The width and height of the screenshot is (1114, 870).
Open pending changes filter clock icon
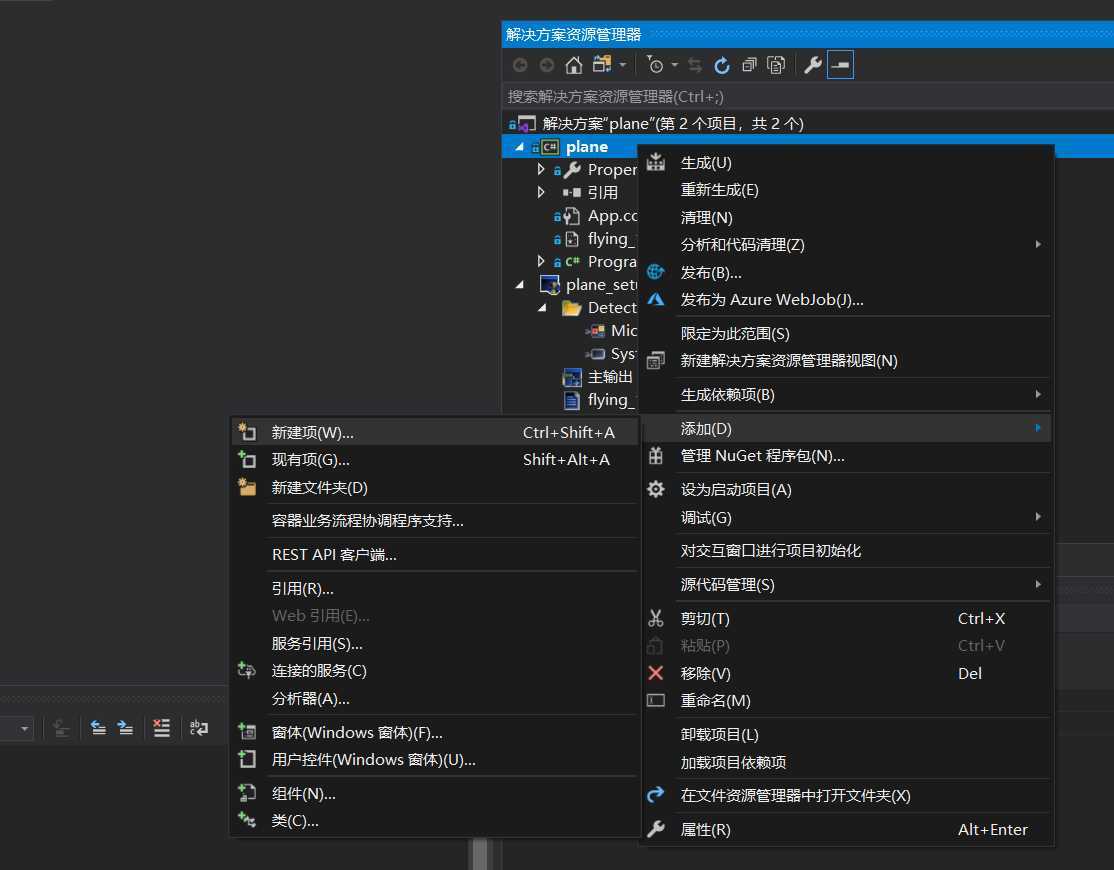point(655,65)
